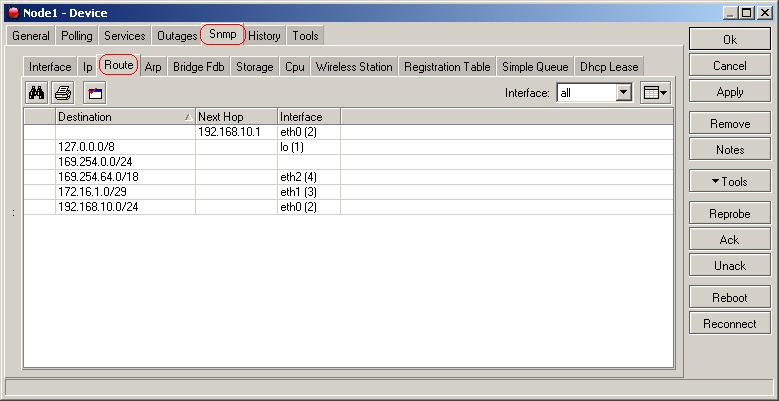Click the Apply button
The image size is (779, 401).
tap(729, 91)
